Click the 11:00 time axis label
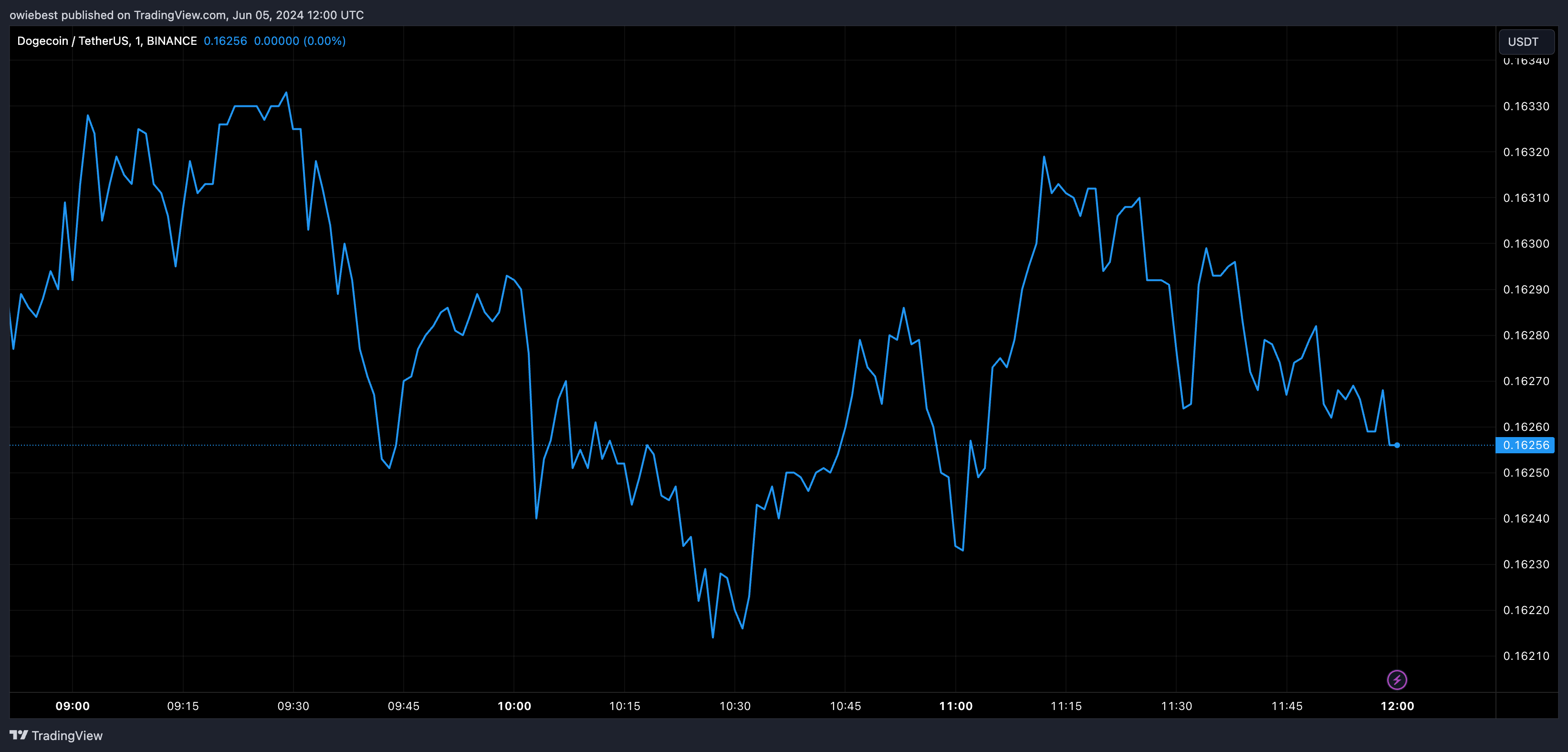Screen dimensions: 1568x752 pos(956,706)
